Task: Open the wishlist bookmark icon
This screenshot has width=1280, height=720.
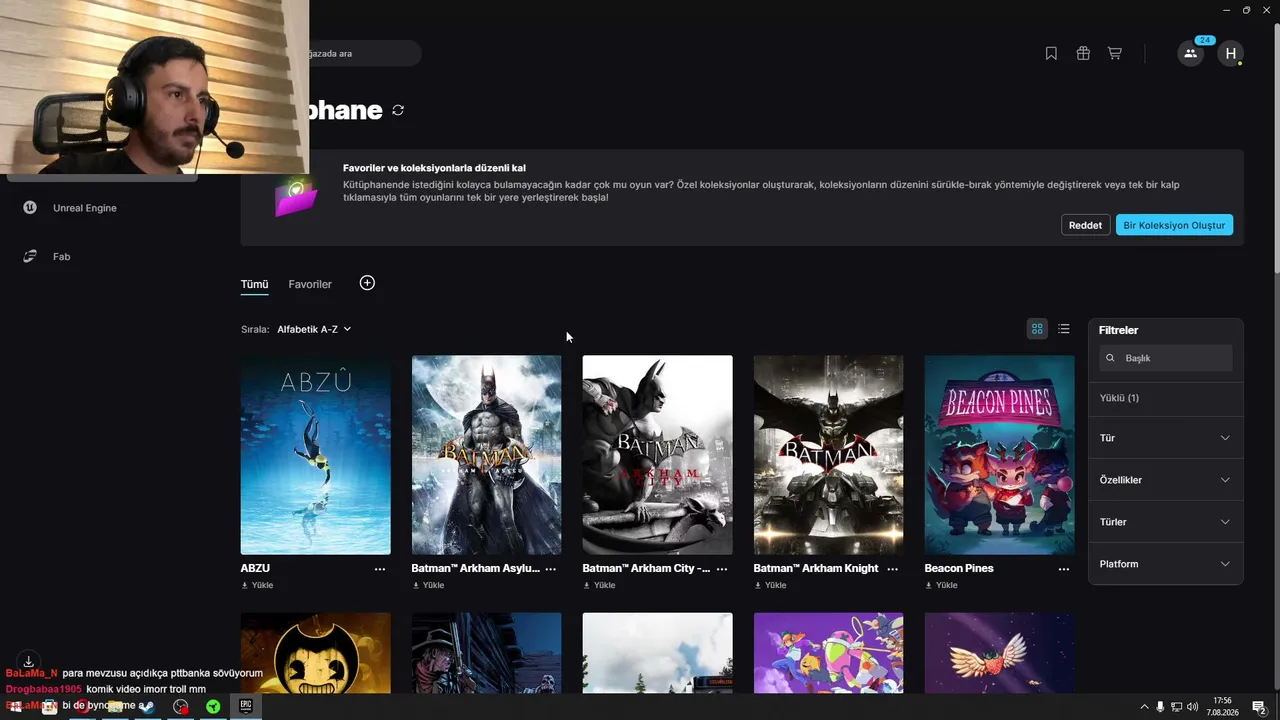Action: click(x=1051, y=54)
